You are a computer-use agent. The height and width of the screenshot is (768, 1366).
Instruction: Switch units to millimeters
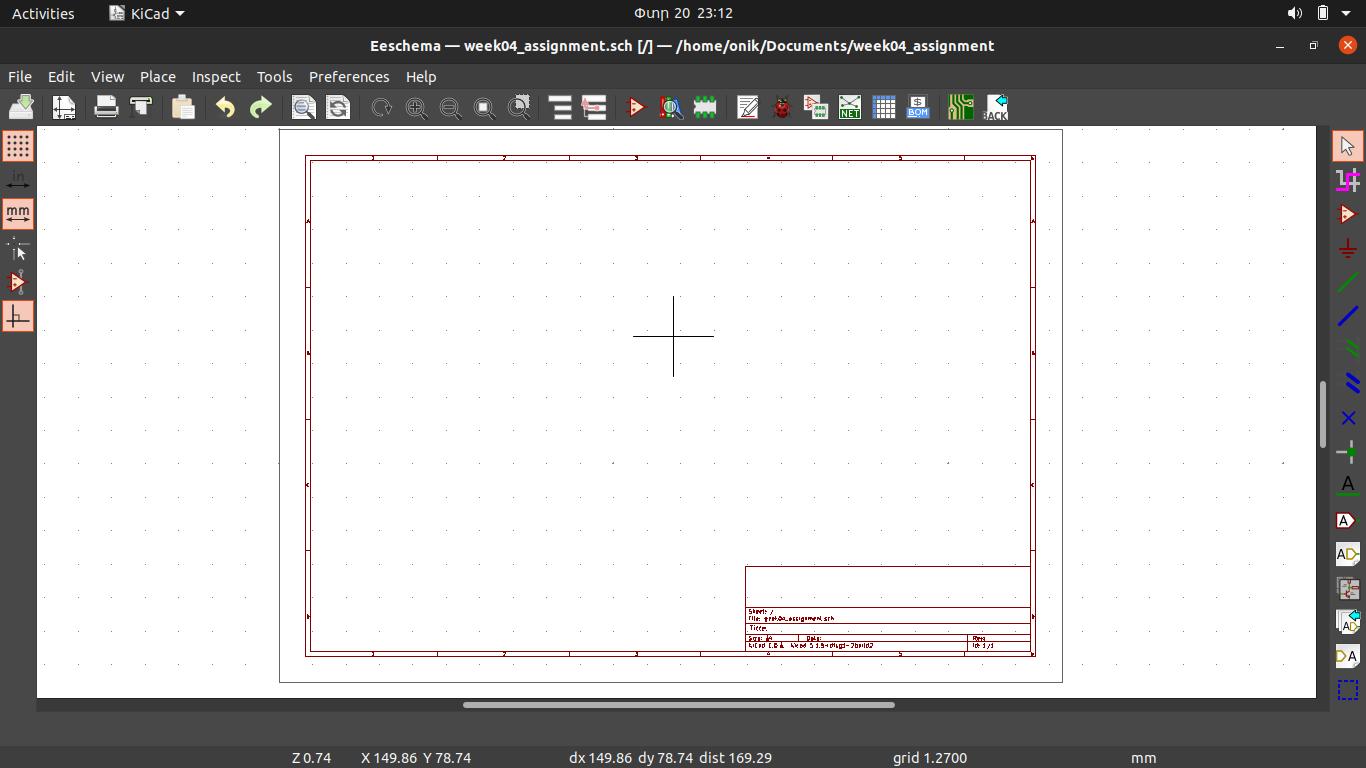coord(18,214)
